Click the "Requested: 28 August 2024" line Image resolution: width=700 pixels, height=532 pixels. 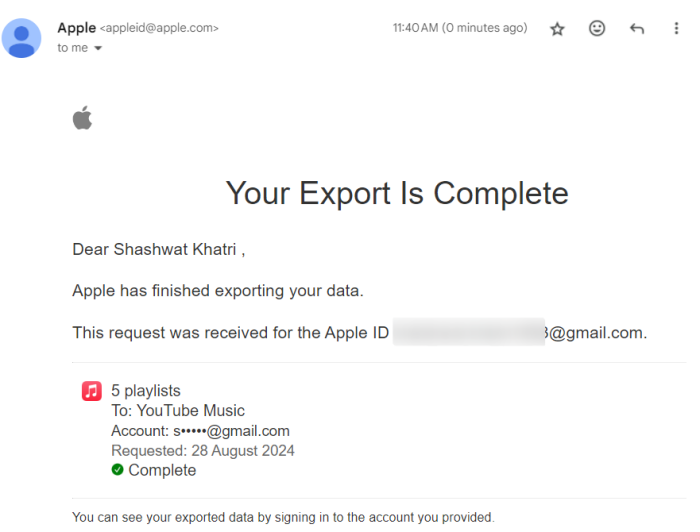tap(203, 451)
